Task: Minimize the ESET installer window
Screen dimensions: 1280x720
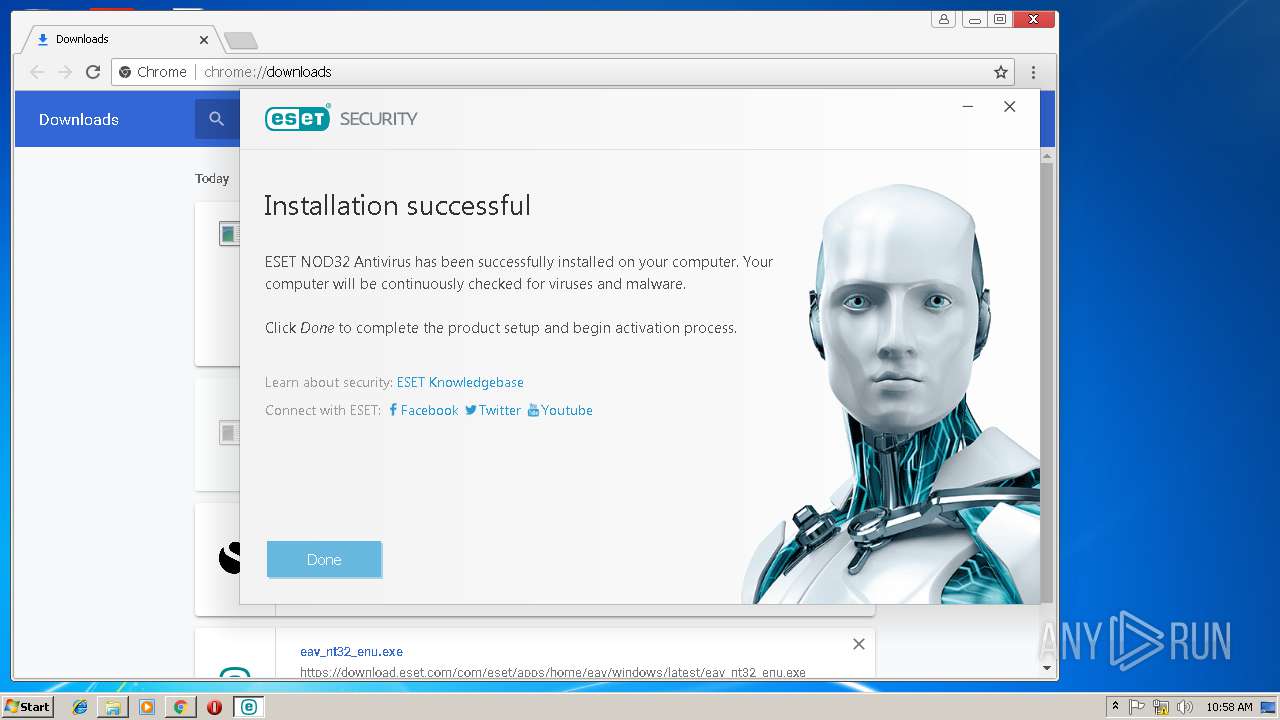Action: coord(968,107)
